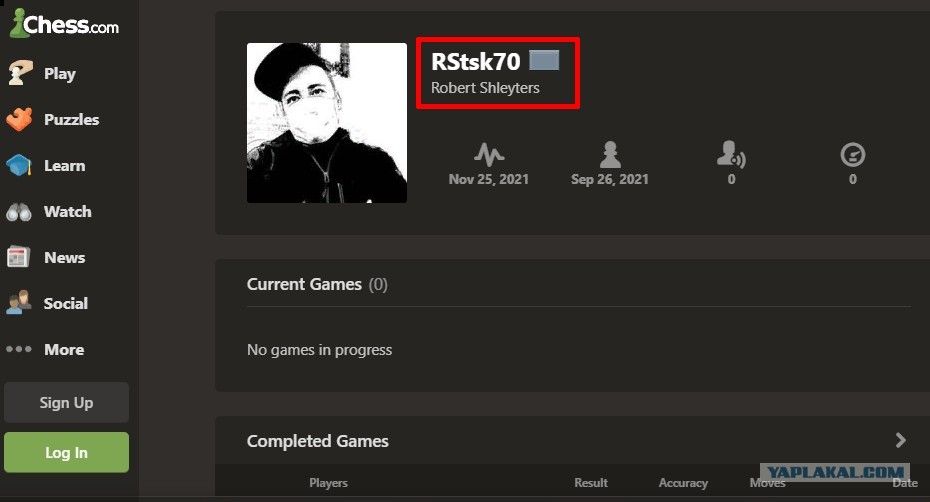Click the Sign Up button
The height and width of the screenshot is (502, 930).
click(66, 402)
